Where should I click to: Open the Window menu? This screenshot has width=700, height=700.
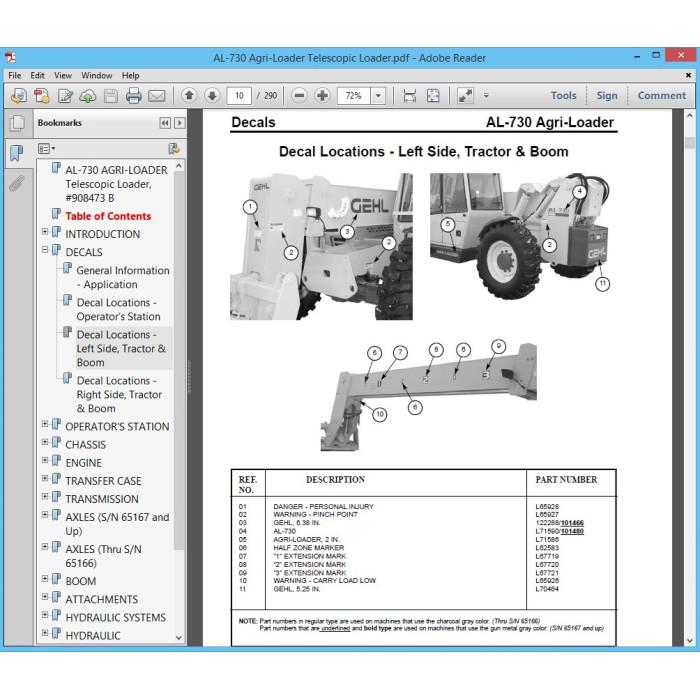pyautogui.click(x=96, y=75)
